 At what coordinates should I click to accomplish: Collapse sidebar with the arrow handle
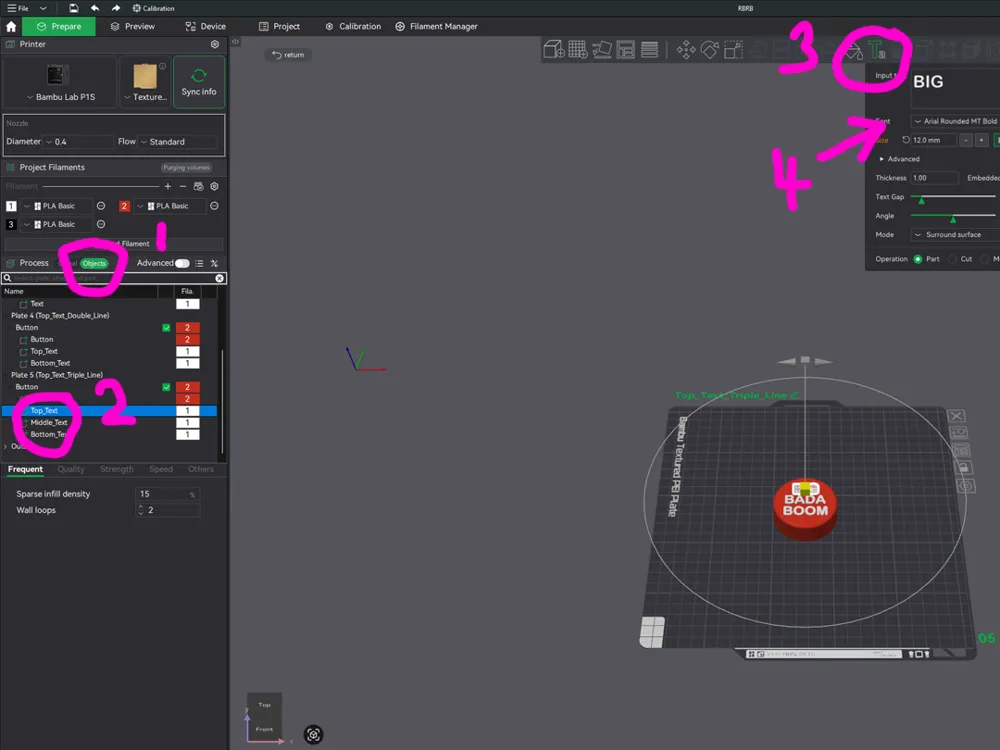click(235, 41)
